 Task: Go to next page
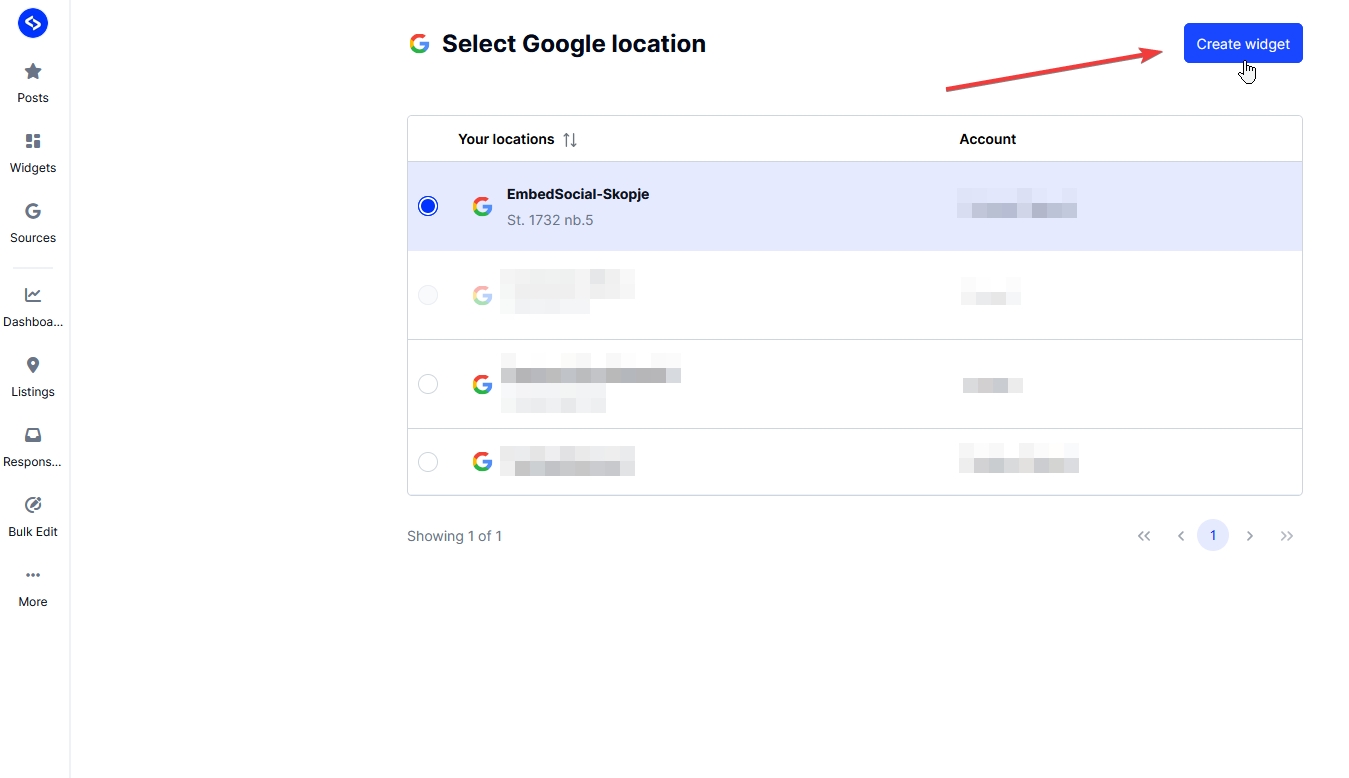tap(1250, 536)
